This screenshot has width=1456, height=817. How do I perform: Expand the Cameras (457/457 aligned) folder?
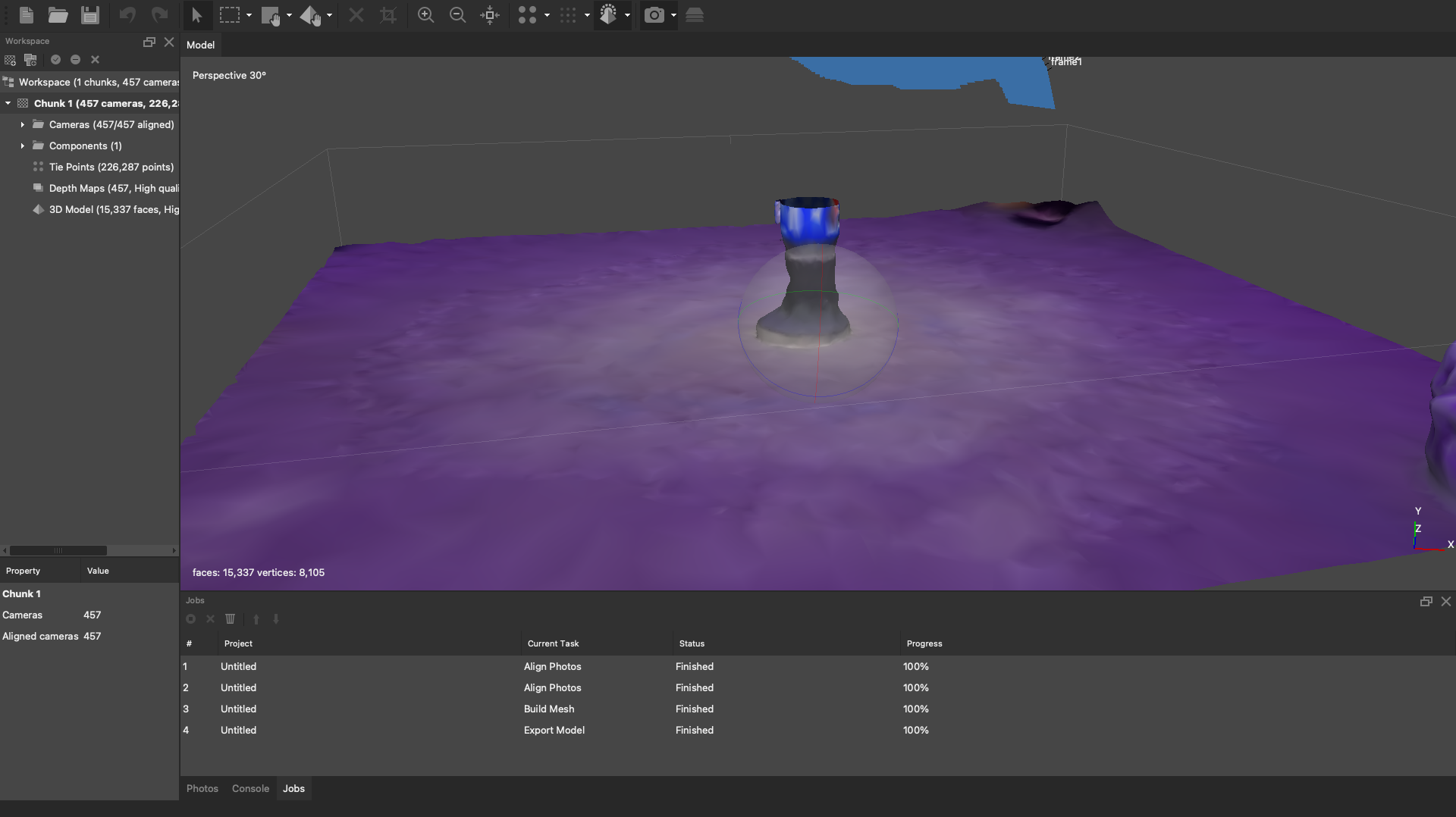[x=22, y=124]
